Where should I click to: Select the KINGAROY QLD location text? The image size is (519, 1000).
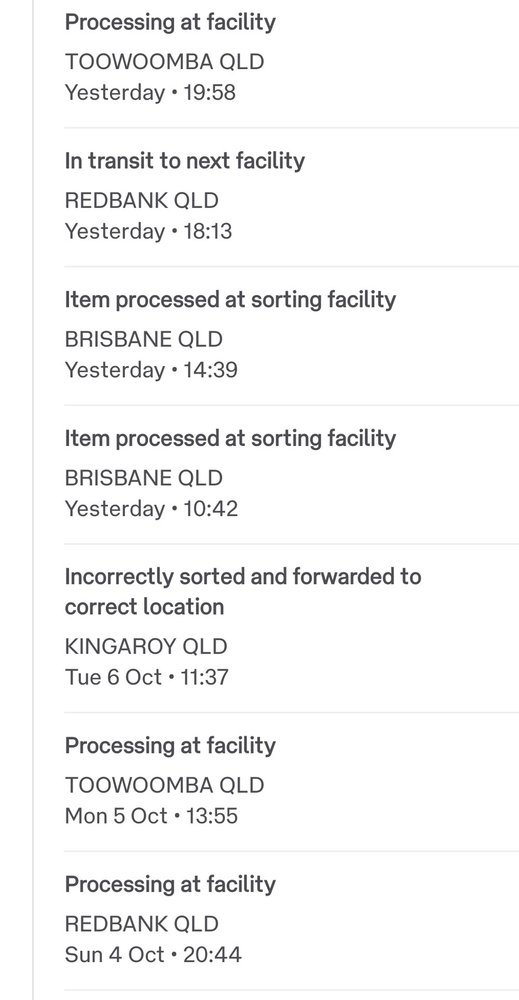(x=146, y=647)
